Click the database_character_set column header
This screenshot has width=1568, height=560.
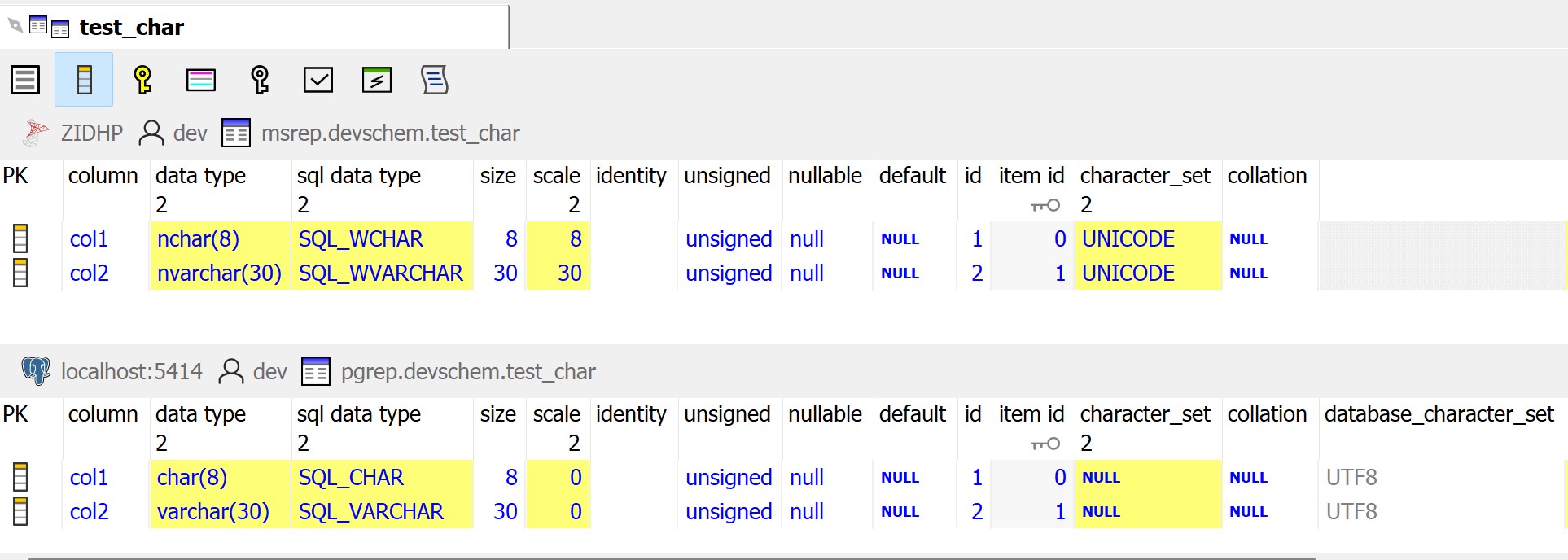point(1439,414)
